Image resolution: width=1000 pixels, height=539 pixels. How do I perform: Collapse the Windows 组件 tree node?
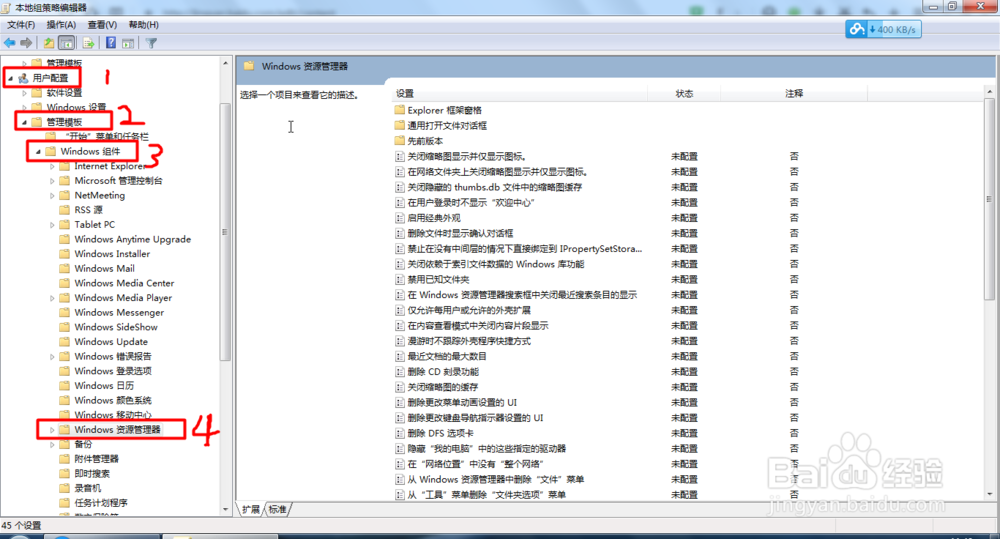click(x=38, y=151)
